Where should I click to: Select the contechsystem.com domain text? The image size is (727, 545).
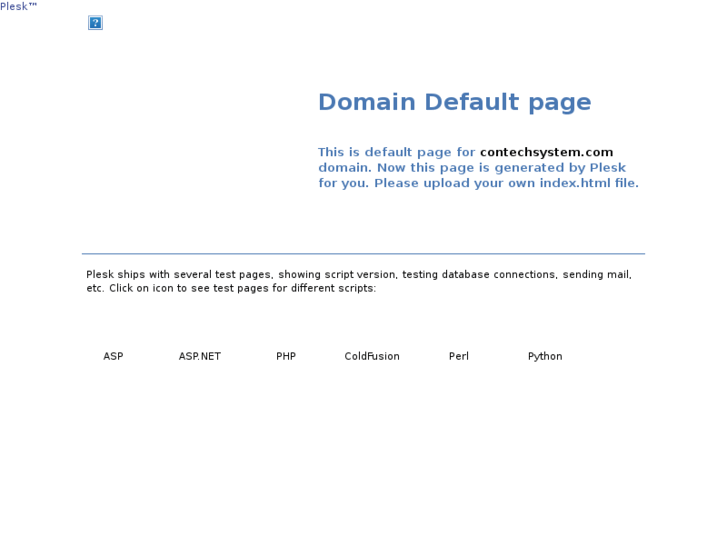547,152
